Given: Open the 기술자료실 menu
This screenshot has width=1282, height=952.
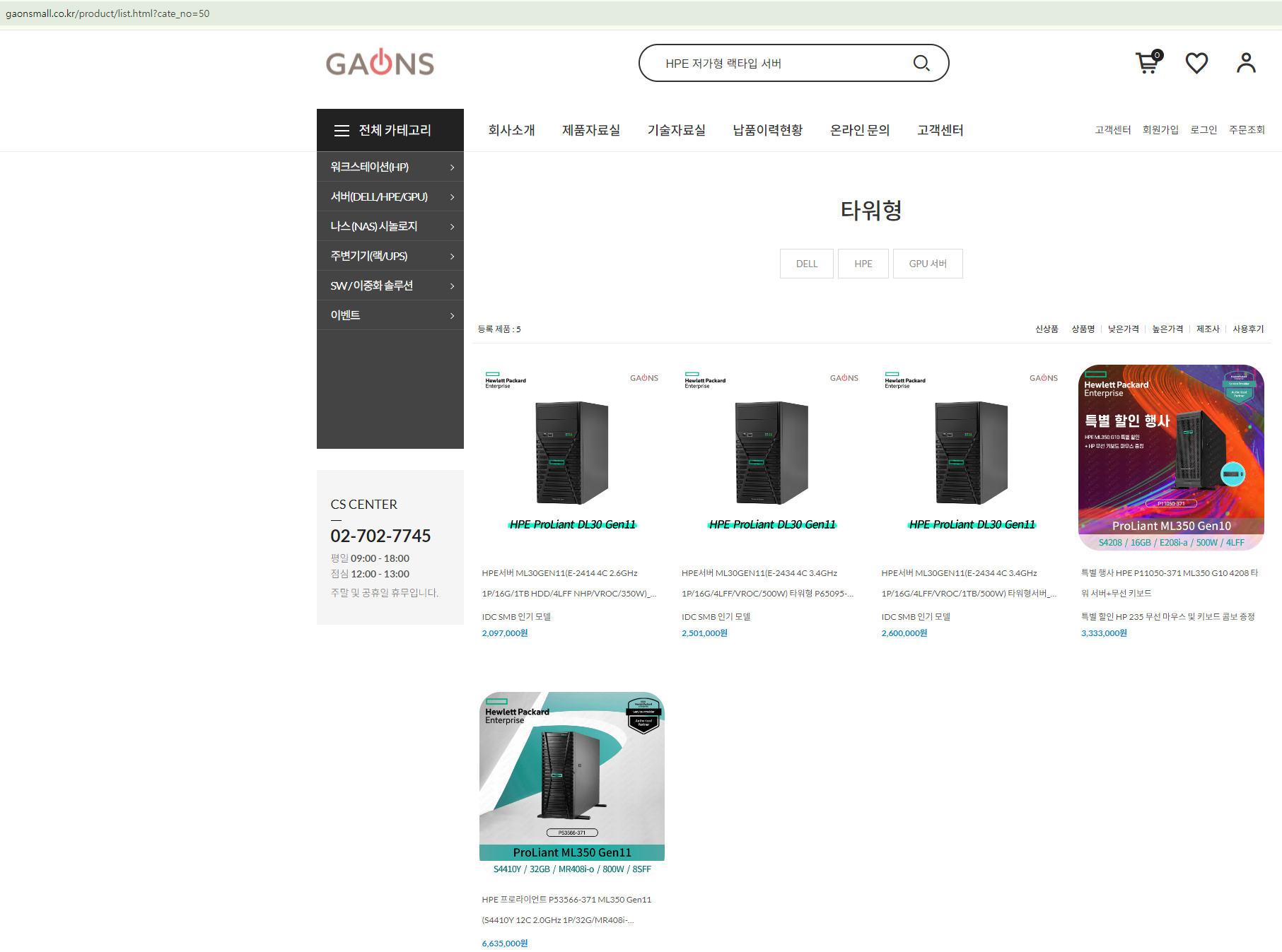Looking at the screenshot, I should pyautogui.click(x=676, y=130).
